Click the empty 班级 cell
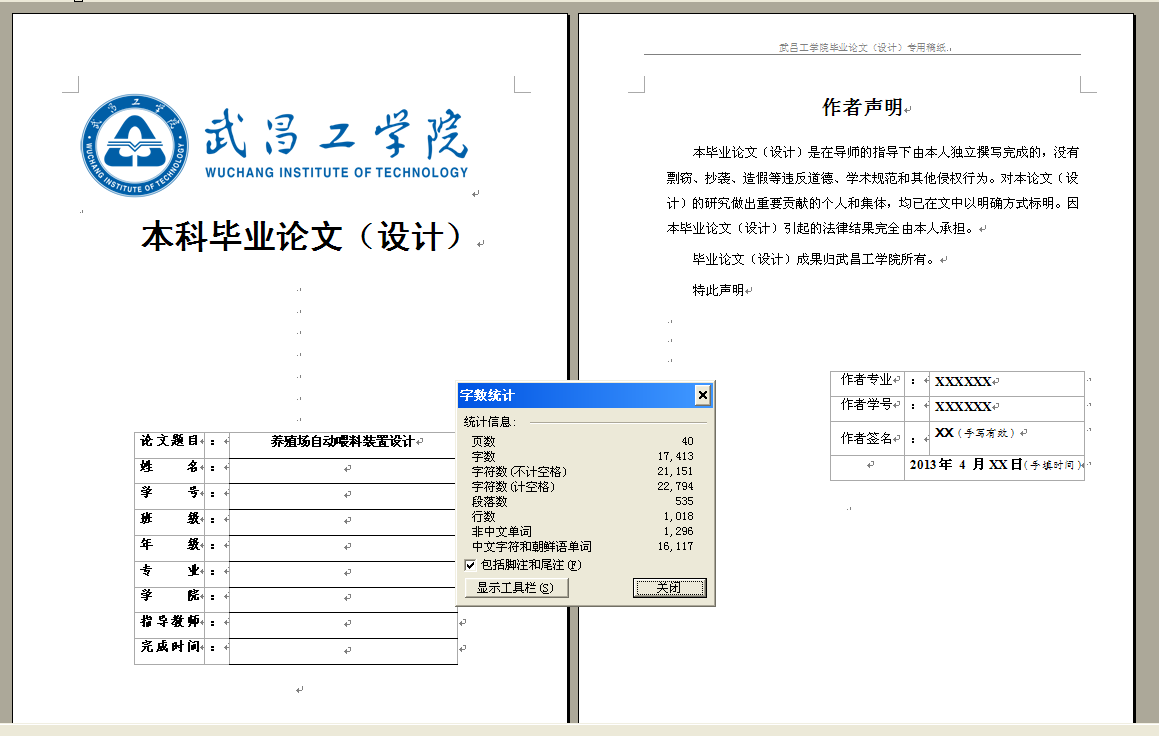Image resolution: width=1159 pixels, height=736 pixels. click(343, 522)
